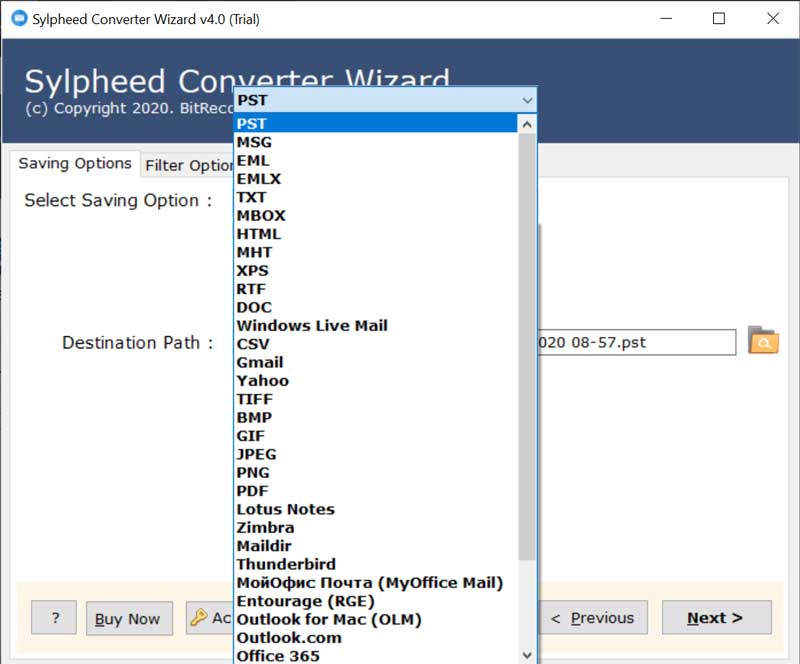
Task: Click the format list scrollbar thumb
Action: coord(527,347)
